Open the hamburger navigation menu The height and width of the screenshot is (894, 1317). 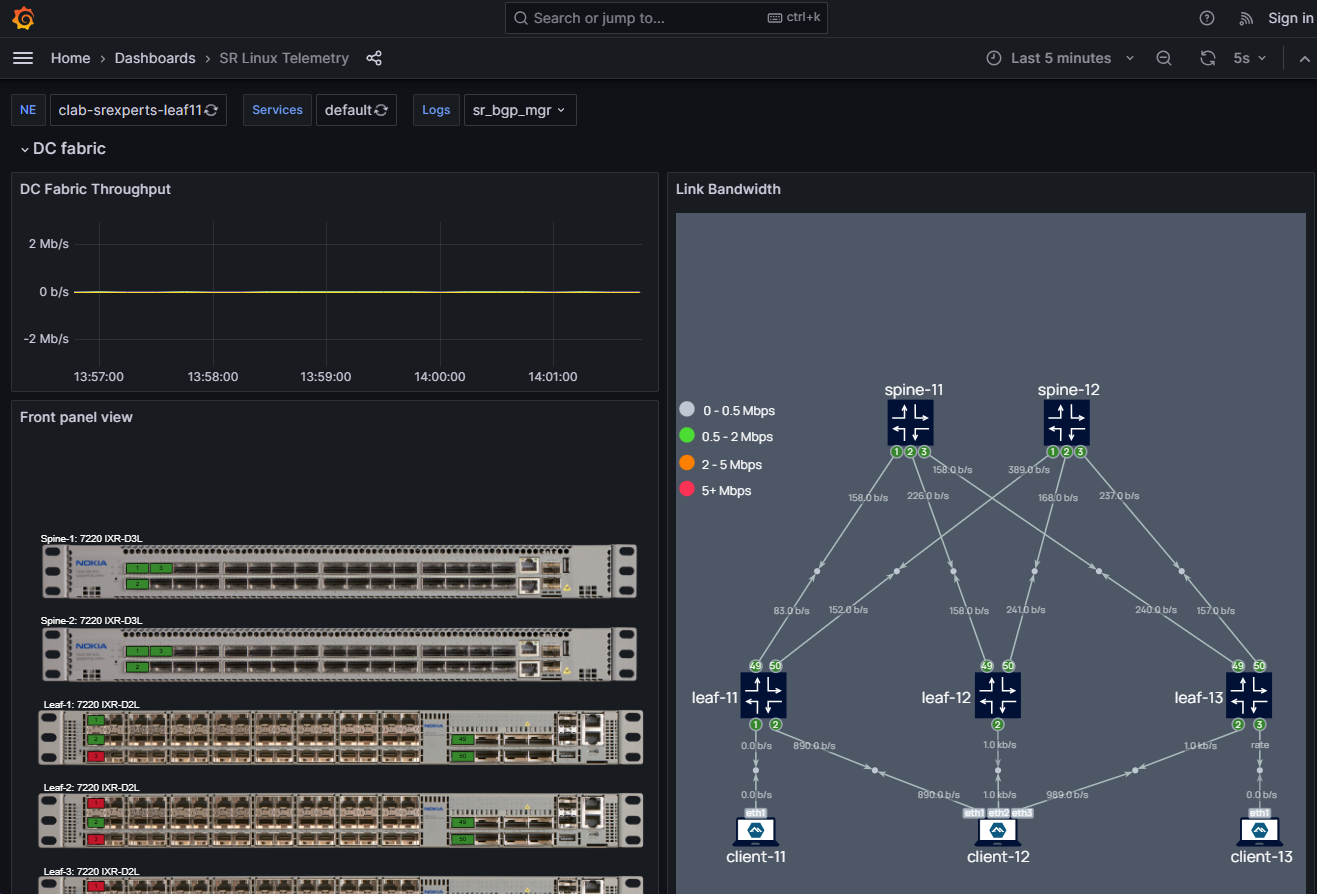pyautogui.click(x=23, y=58)
